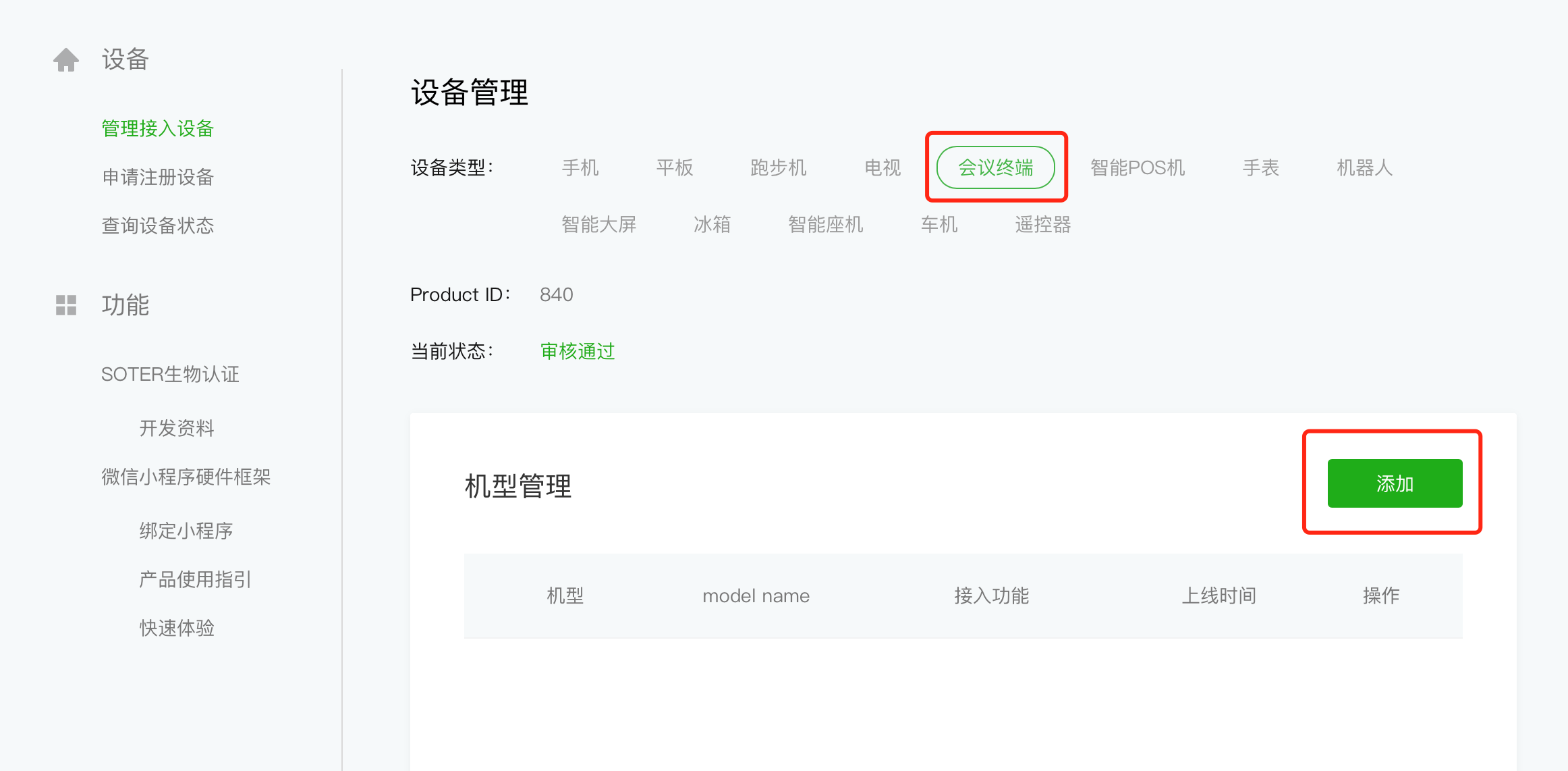The height and width of the screenshot is (771, 1568).
Task: Pick 电视 device type
Action: [x=882, y=167]
